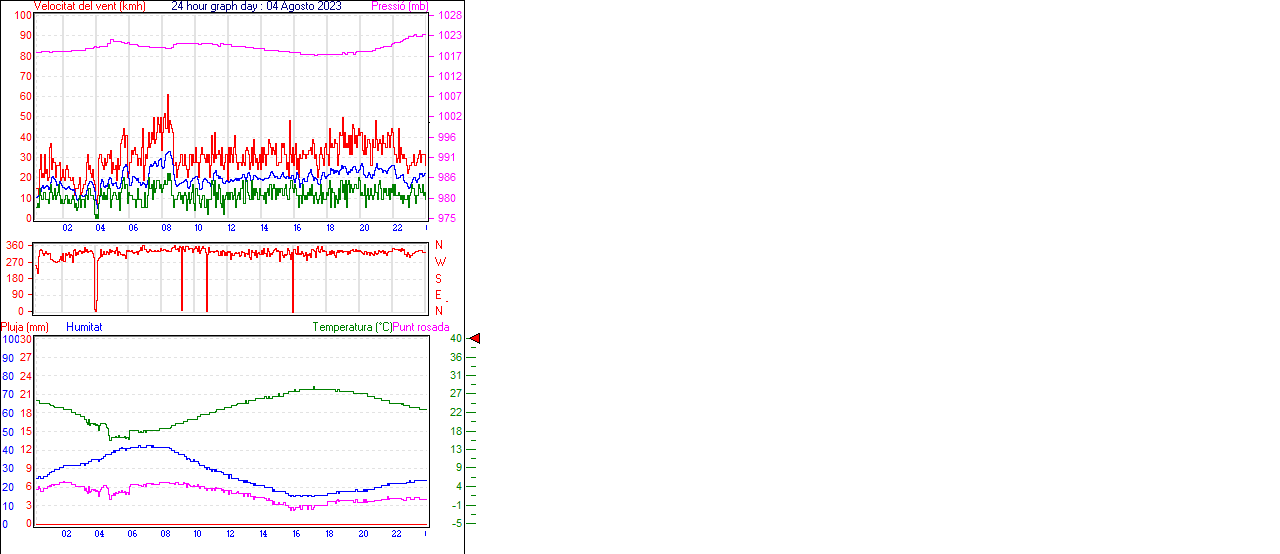Click the wind gust peak near 08 hours
Image resolution: width=1280 pixels, height=554 pixels.
168,96
